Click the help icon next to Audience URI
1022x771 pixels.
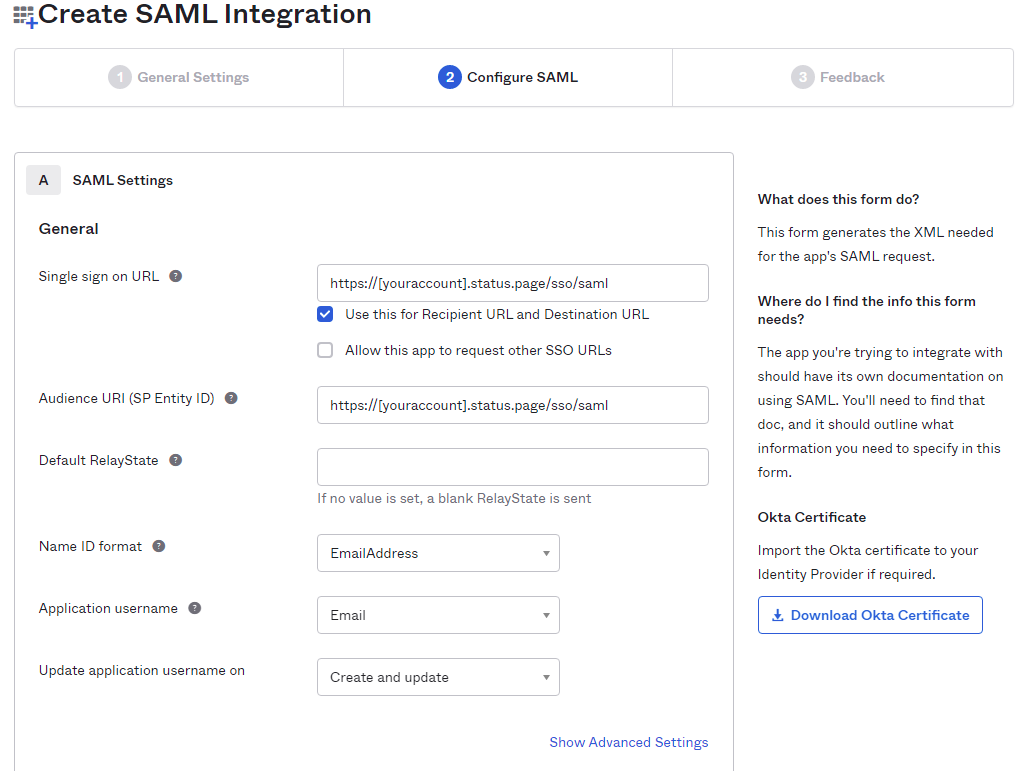tap(231, 398)
